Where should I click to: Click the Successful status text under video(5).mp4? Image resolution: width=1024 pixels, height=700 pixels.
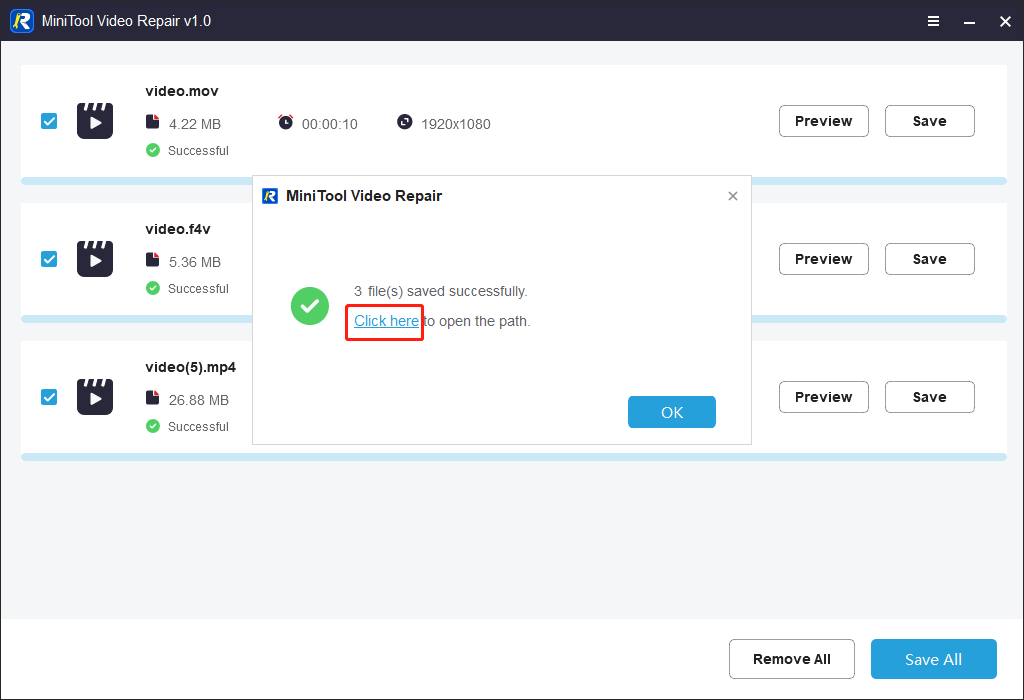pos(198,426)
